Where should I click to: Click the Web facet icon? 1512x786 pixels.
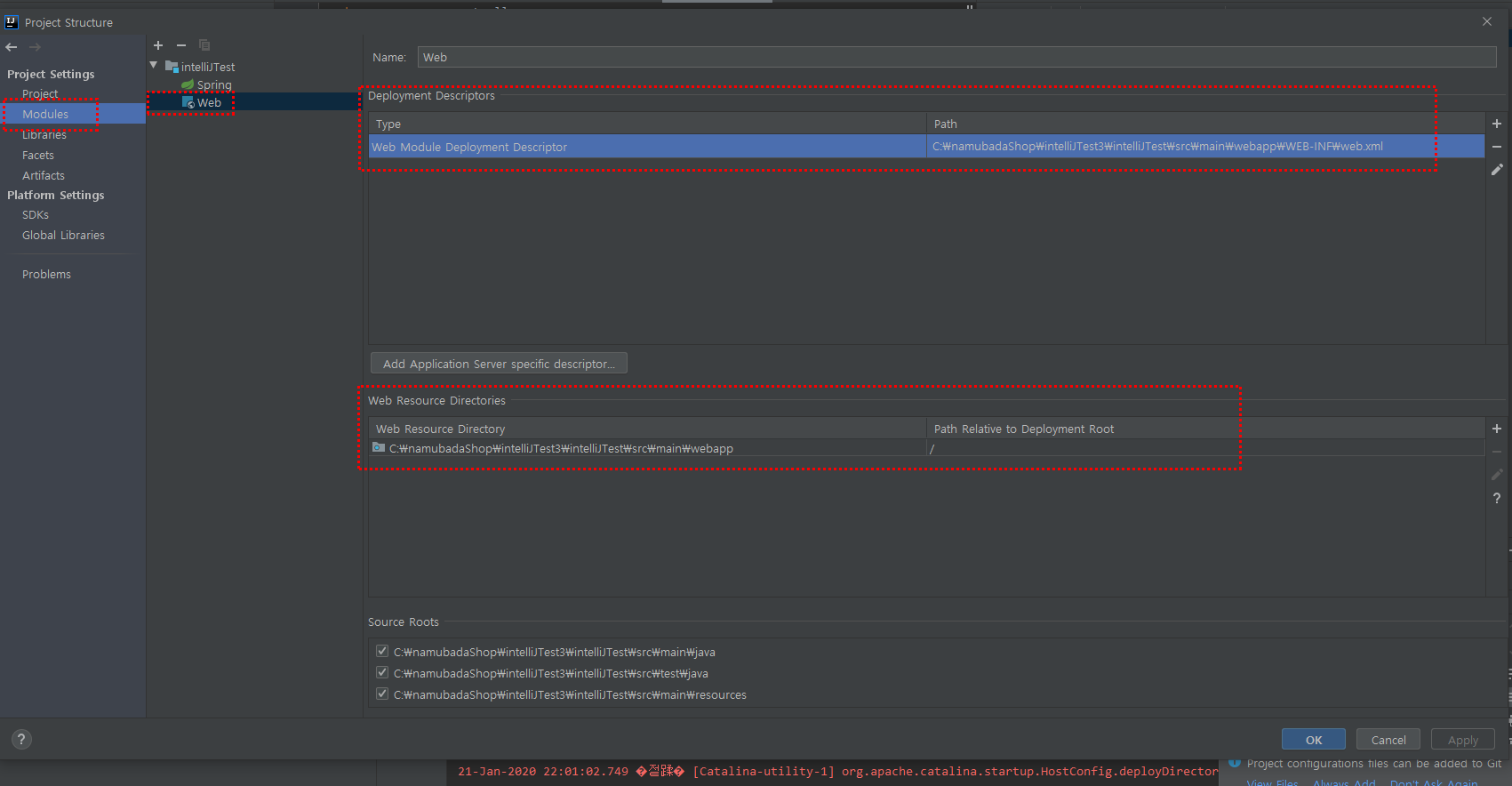point(188,103)
